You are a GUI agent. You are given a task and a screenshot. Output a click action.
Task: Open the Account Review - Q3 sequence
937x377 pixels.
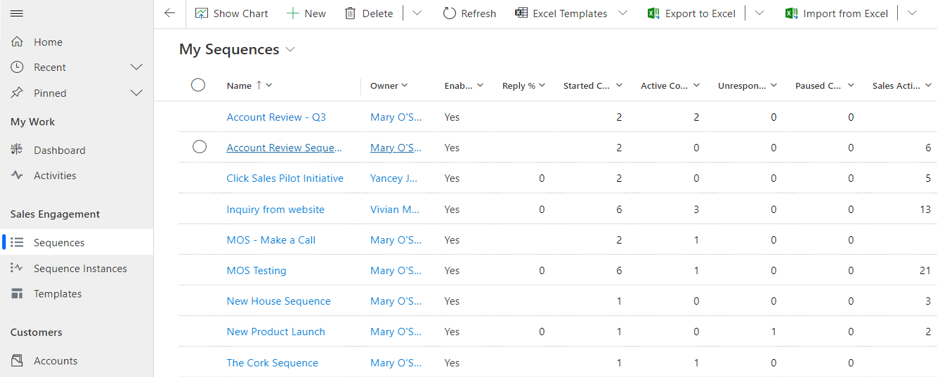pos(276,117)
